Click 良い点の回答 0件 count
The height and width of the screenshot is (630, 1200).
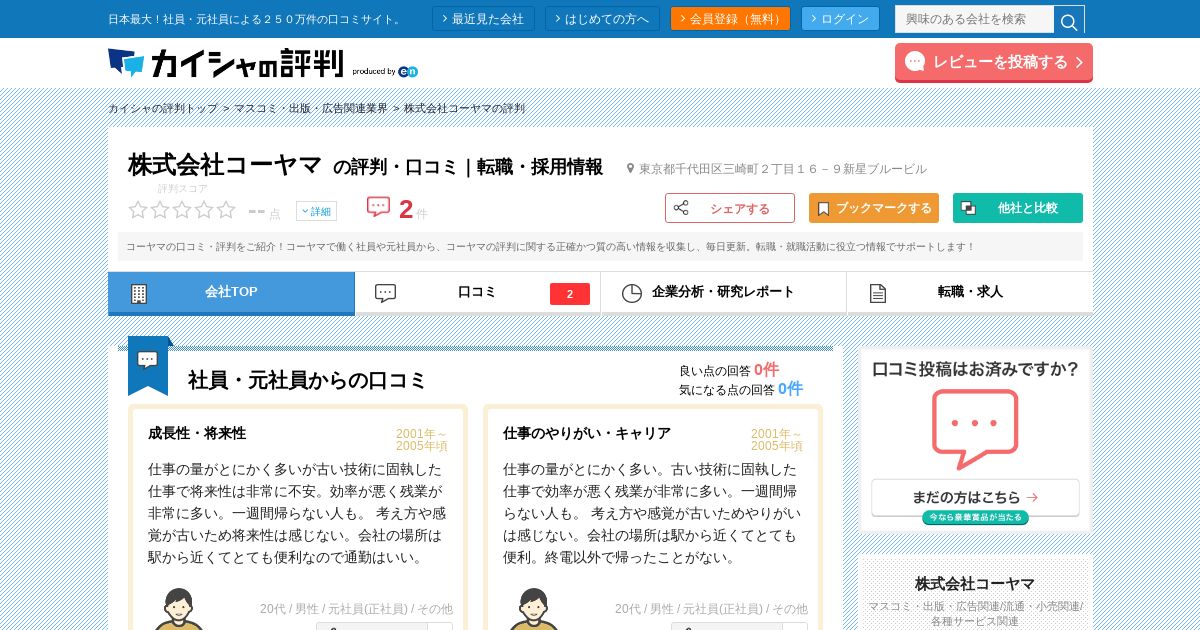coord(729,370)
